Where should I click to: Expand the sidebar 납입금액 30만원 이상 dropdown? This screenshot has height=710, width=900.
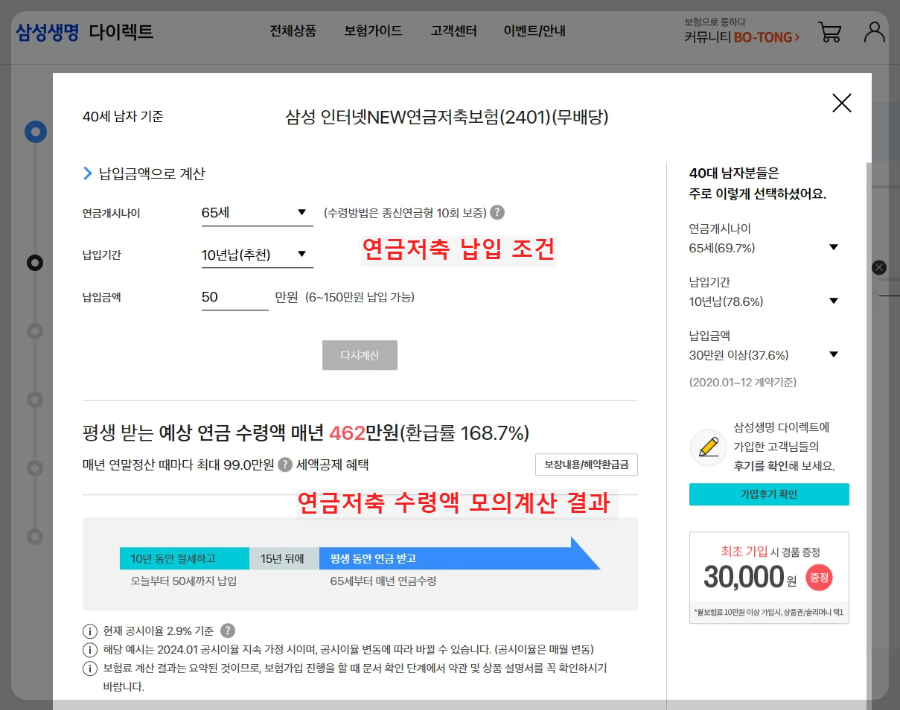pyautogui.click(x=833, y=354)
